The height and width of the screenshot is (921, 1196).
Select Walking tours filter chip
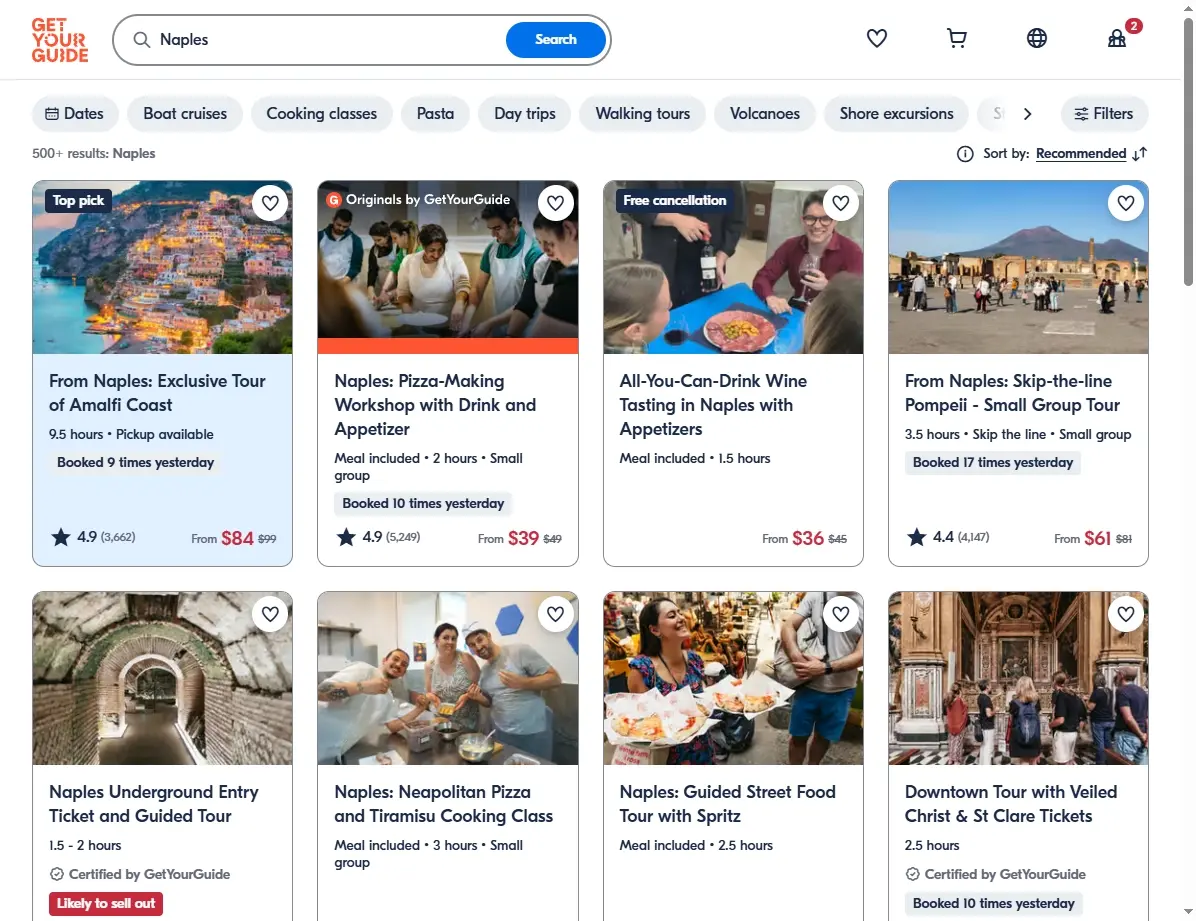click(643, 114)
